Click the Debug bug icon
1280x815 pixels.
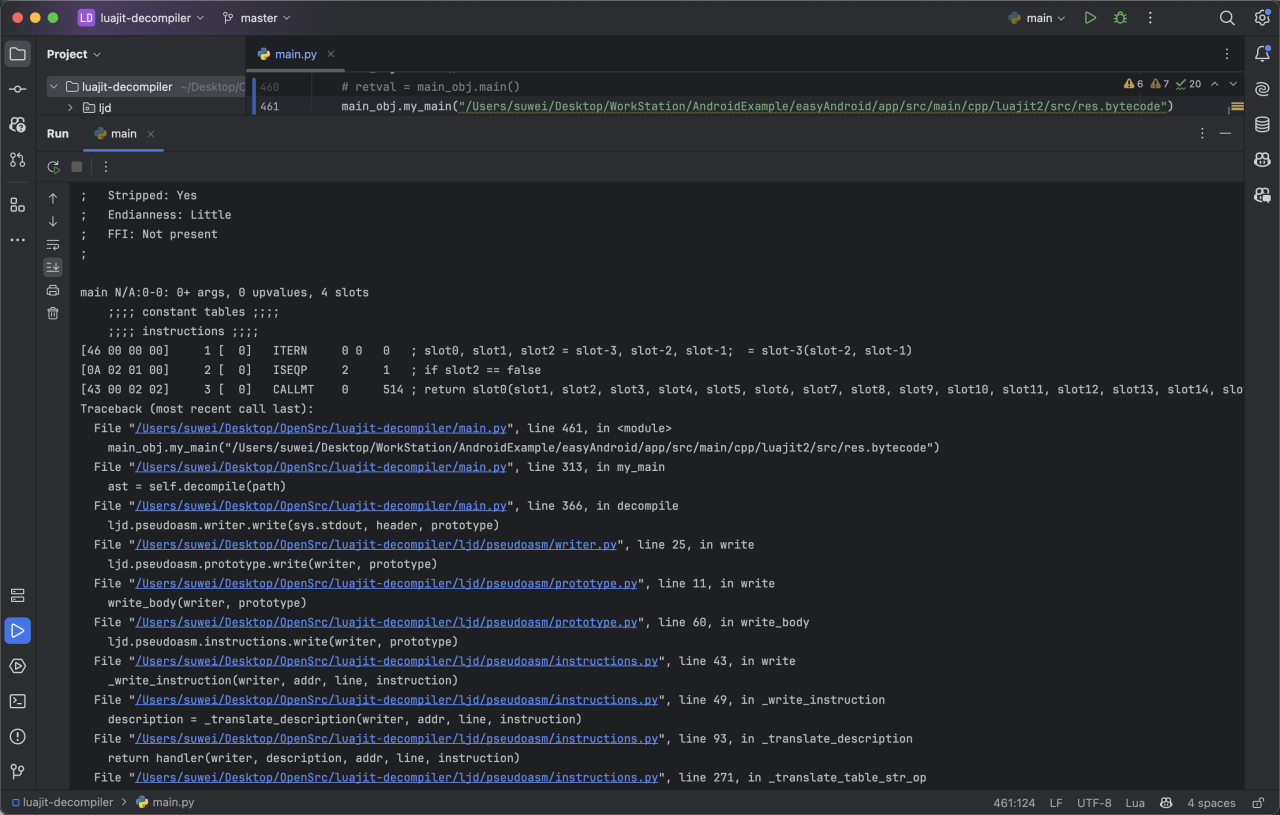1120,18
